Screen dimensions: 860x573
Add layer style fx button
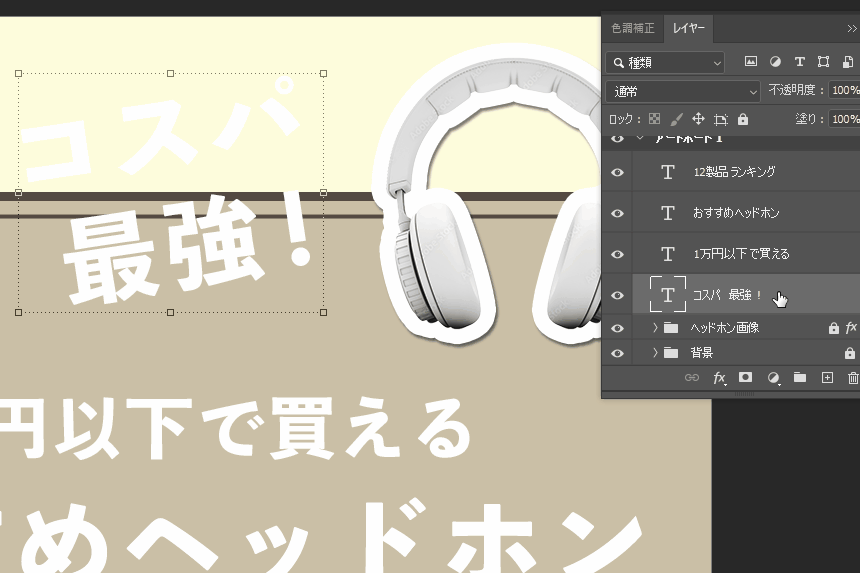click(x=719, y=378)
